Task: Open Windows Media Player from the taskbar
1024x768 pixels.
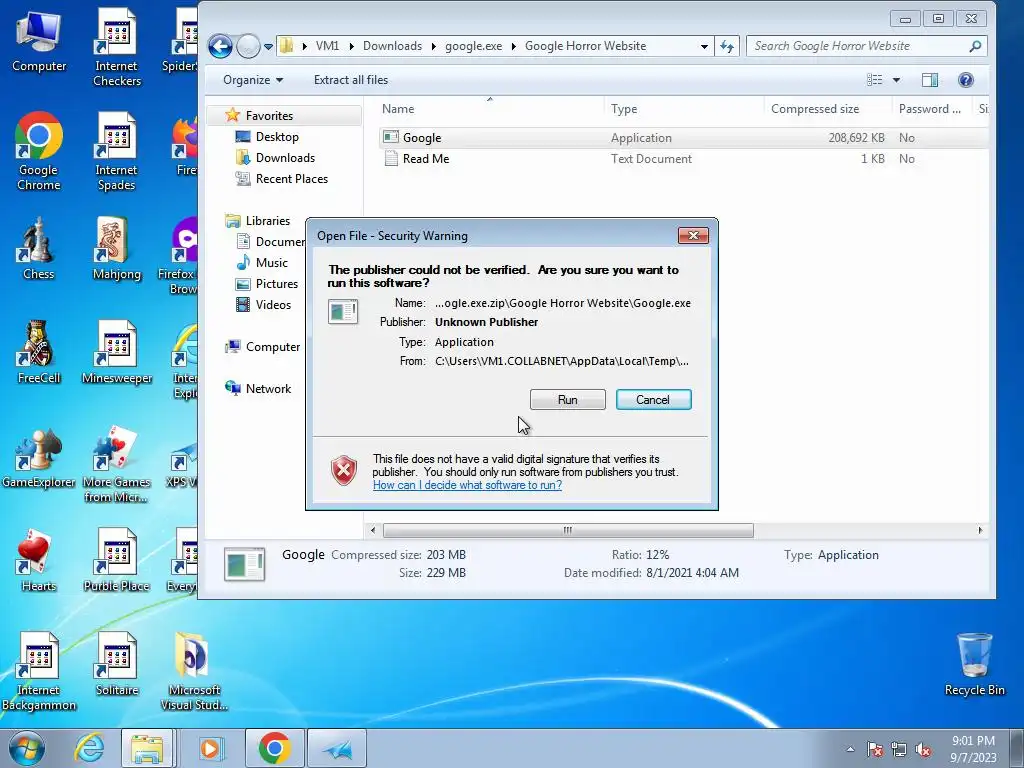Action: (x=210, y=748)
